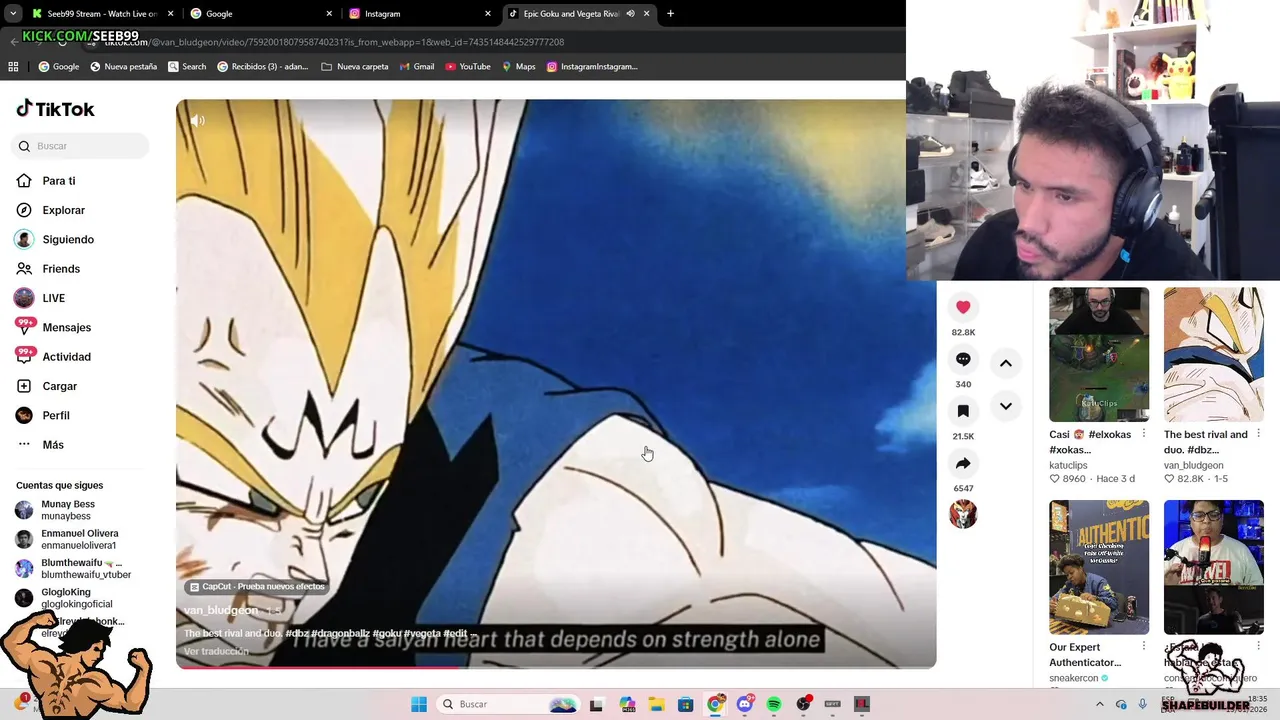This screenshot has width=1280, height=720.
Task: Open the Gmail bookmark
Action: coord(417,67)
